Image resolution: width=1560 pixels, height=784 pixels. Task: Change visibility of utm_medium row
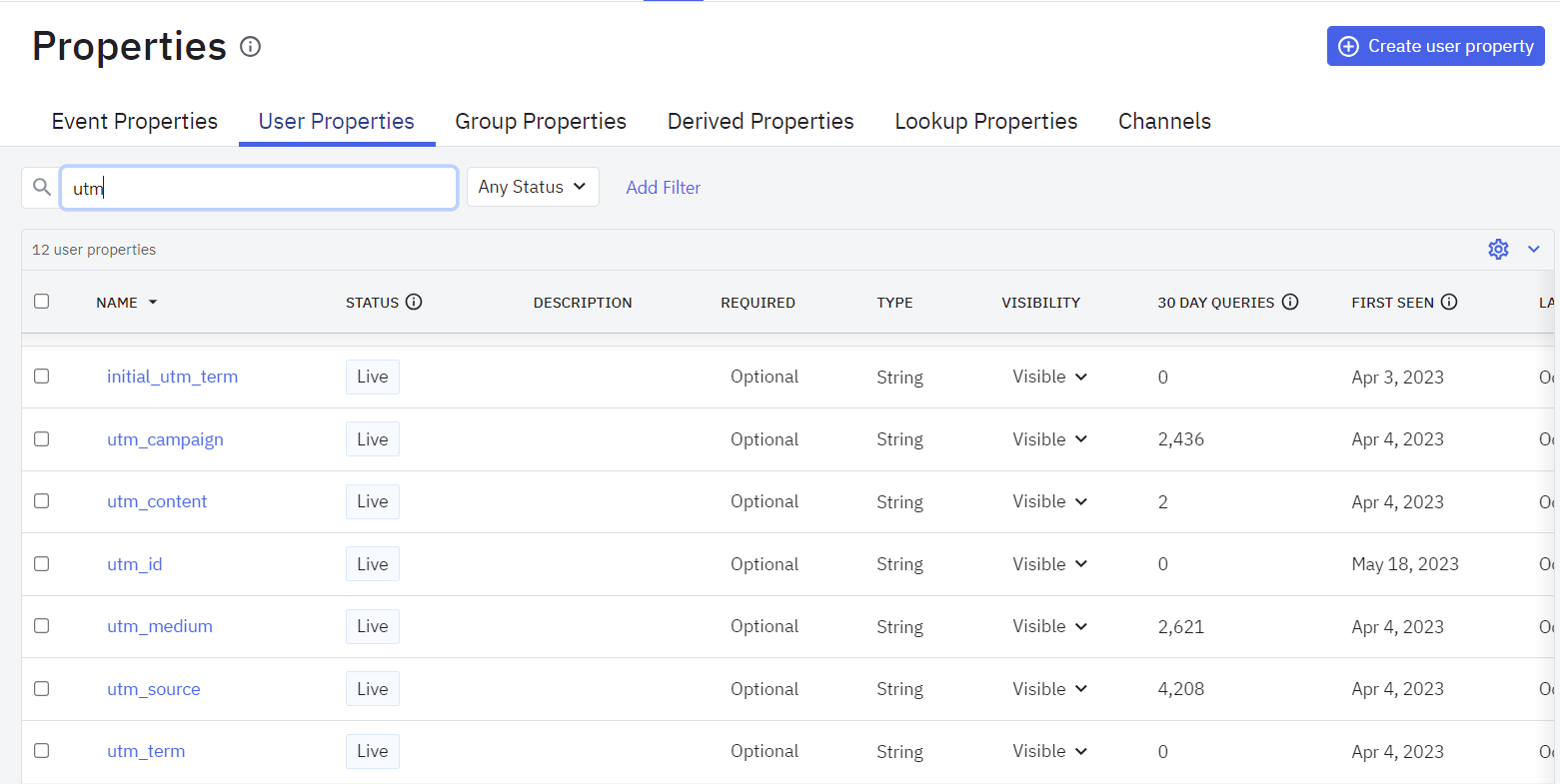[1049, 626]
